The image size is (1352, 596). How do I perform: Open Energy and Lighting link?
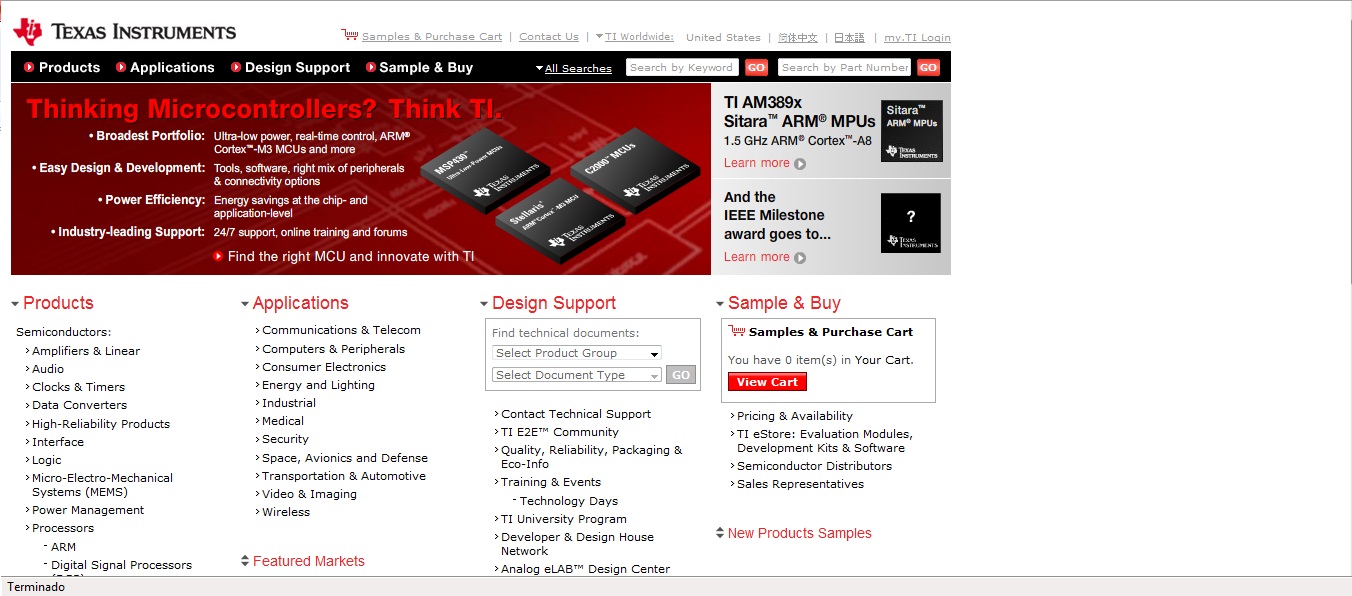point(318,385)
